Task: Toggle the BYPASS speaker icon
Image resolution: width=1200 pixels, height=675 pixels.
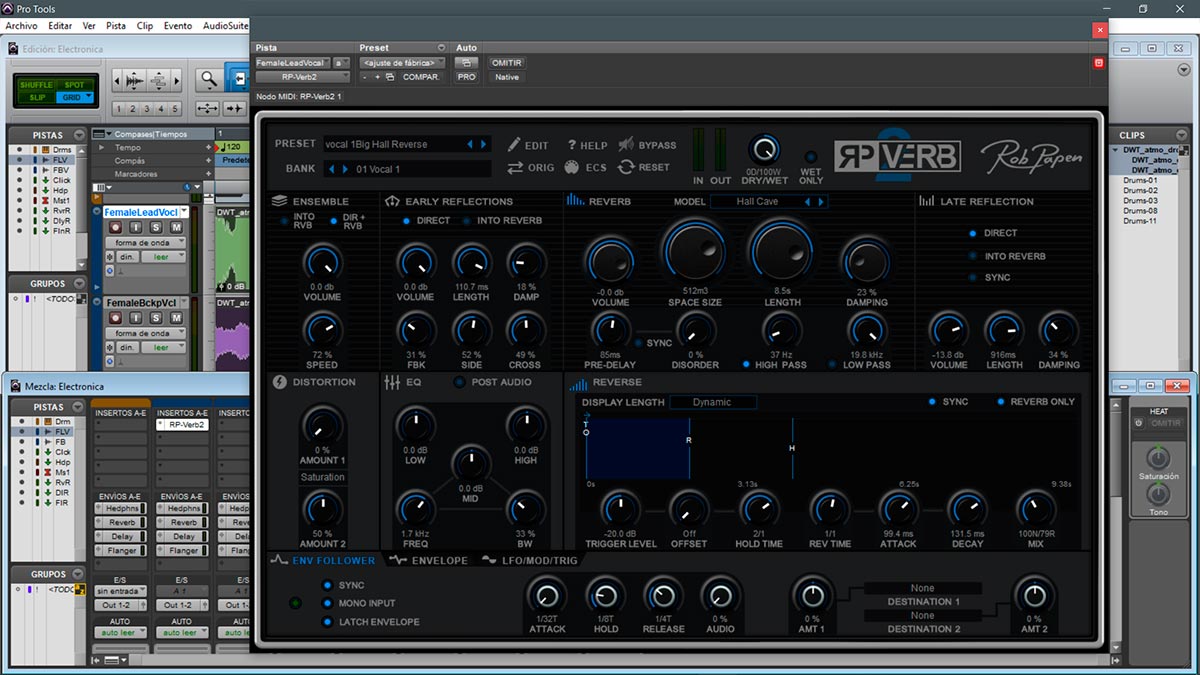Action: click(627, 145)
